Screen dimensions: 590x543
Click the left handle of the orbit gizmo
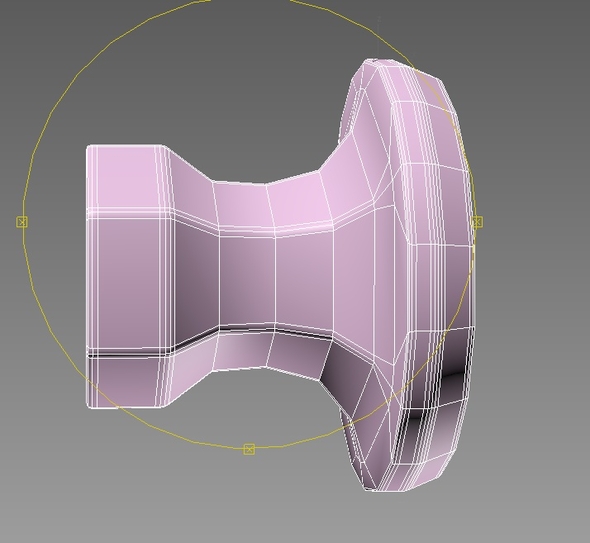pos(22,222)
